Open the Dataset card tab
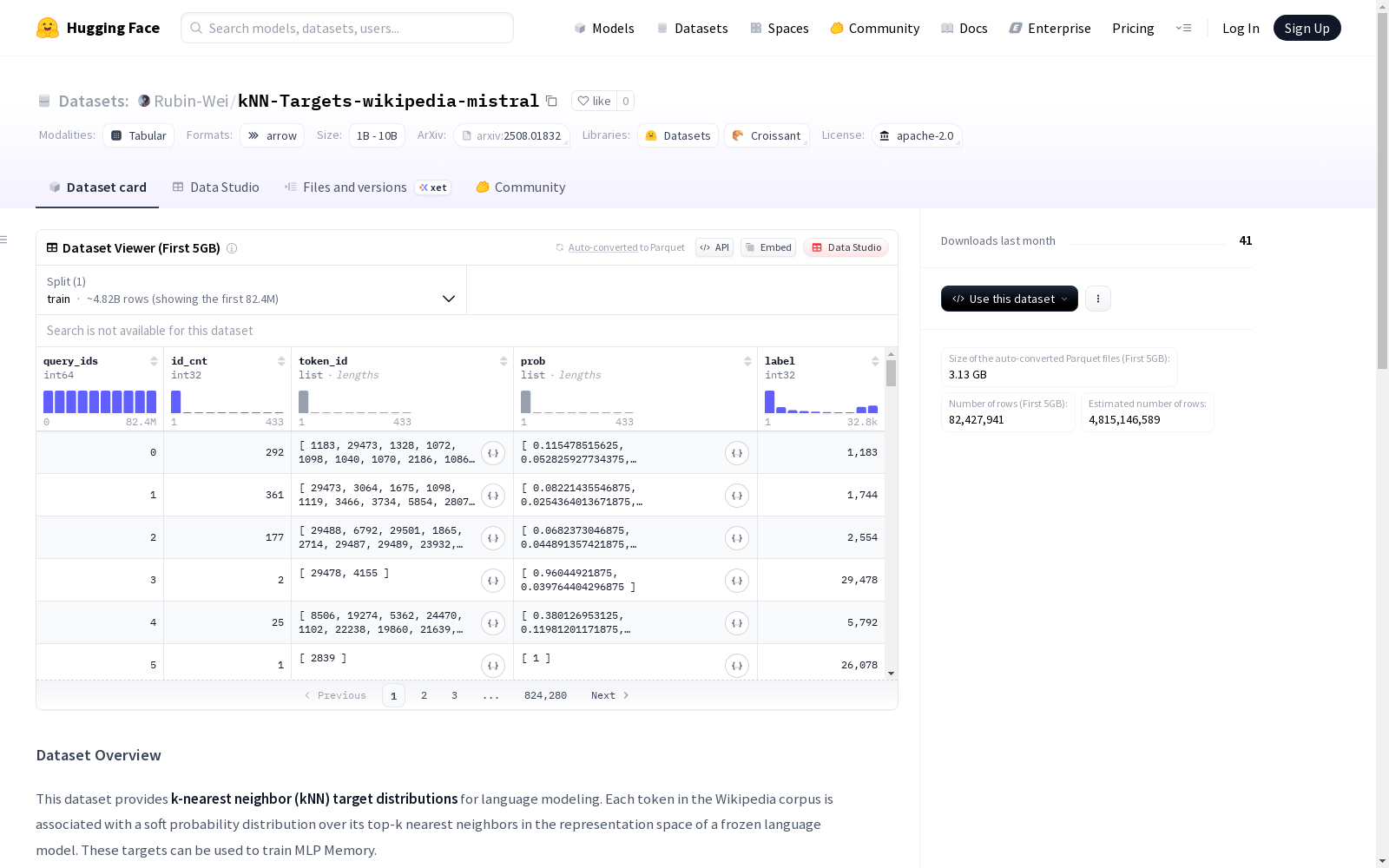The width and height of the screenshot is (1389, 868). 97,187
